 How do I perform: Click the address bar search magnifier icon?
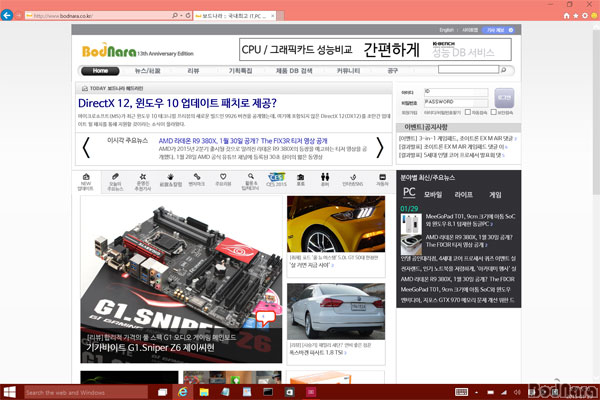[x=175, y=16]
